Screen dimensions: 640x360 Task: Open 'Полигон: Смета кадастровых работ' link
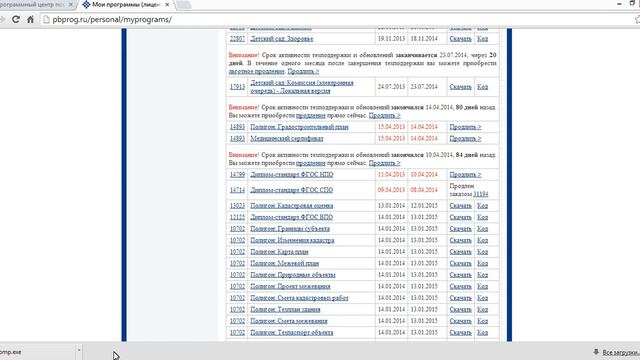point(299,298)
